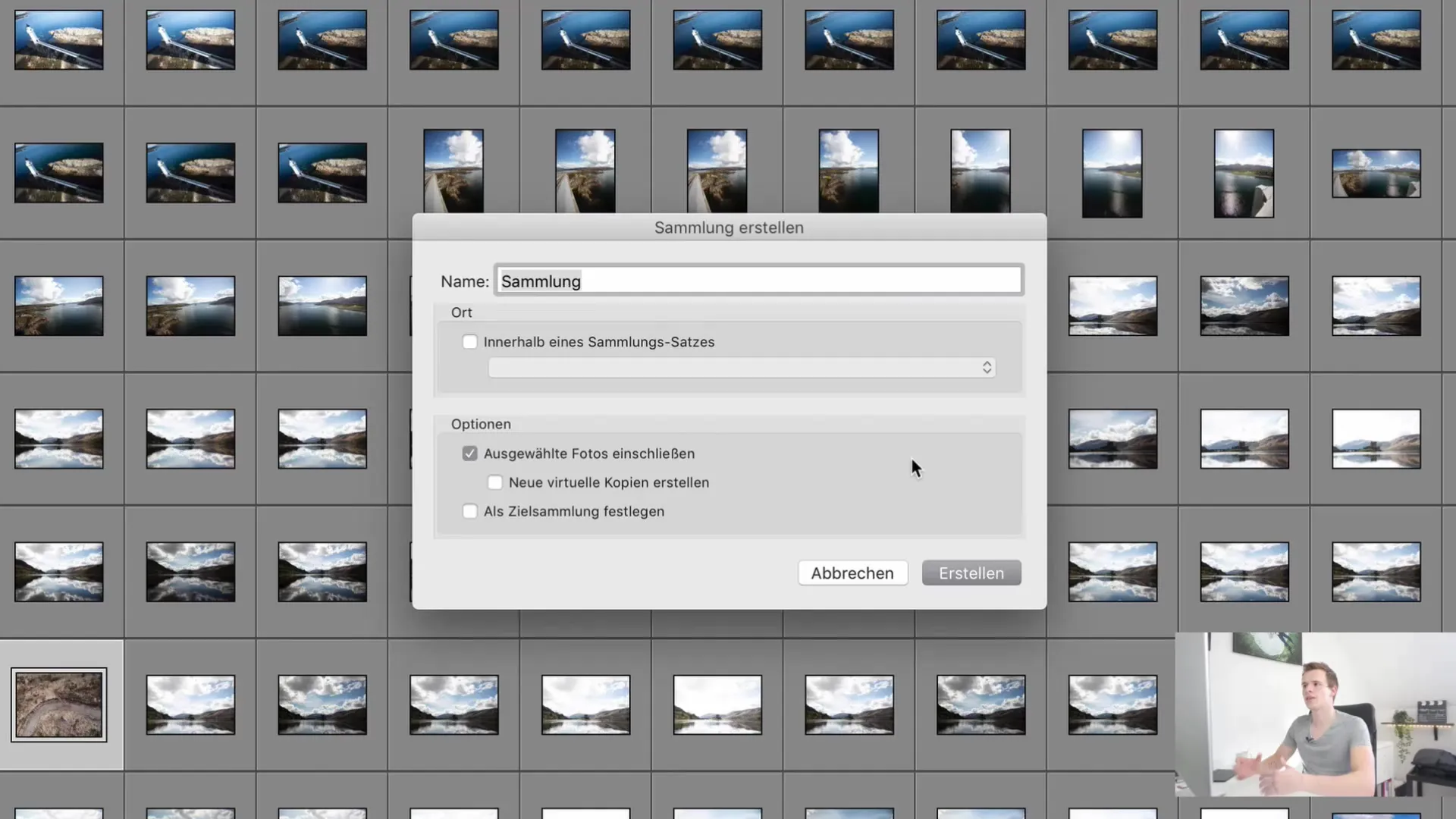Select the brightest overexposed thumbnail in bottom row
Screen dimensions: 1456x819
(x=717, y=705)
